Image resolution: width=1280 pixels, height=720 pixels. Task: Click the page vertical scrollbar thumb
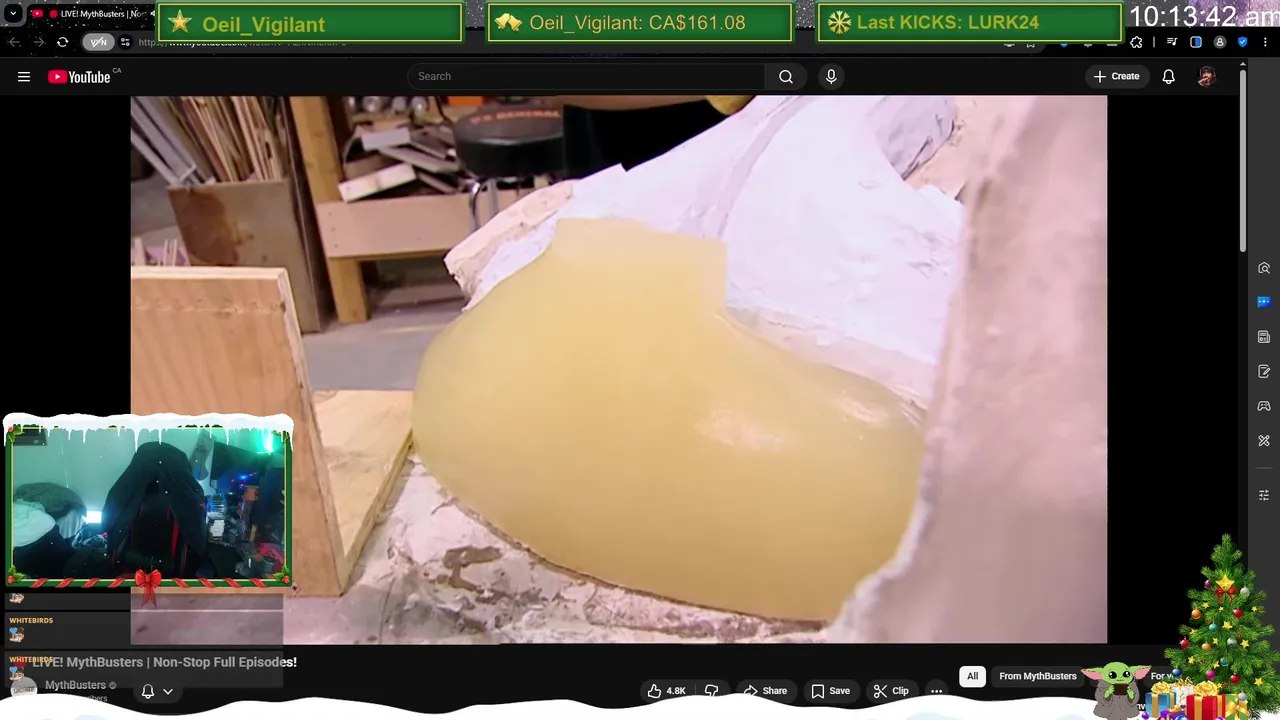(1244, 162)
